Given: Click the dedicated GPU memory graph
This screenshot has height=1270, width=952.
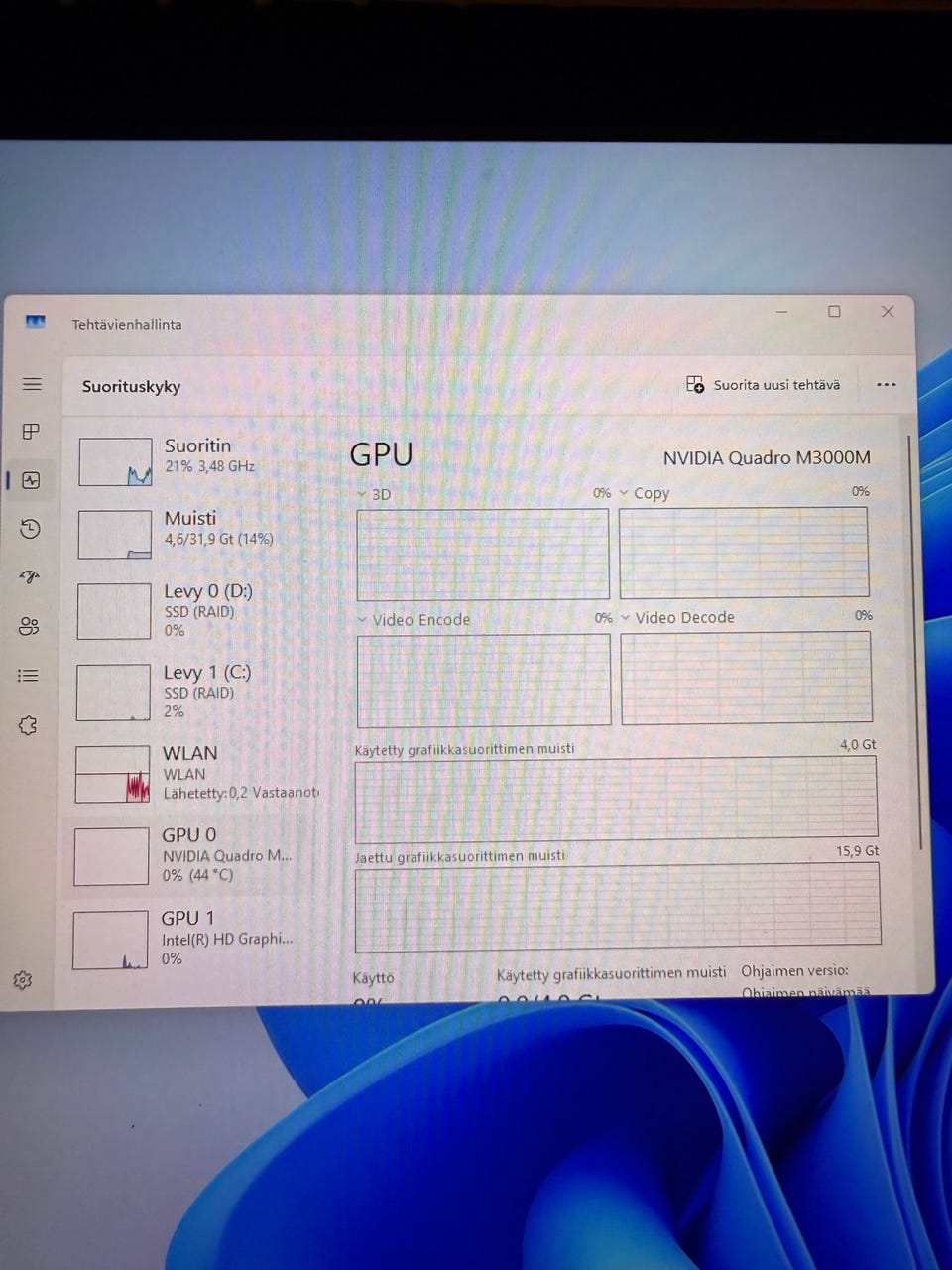Looking at the screenshot, I should coord(616,798).
